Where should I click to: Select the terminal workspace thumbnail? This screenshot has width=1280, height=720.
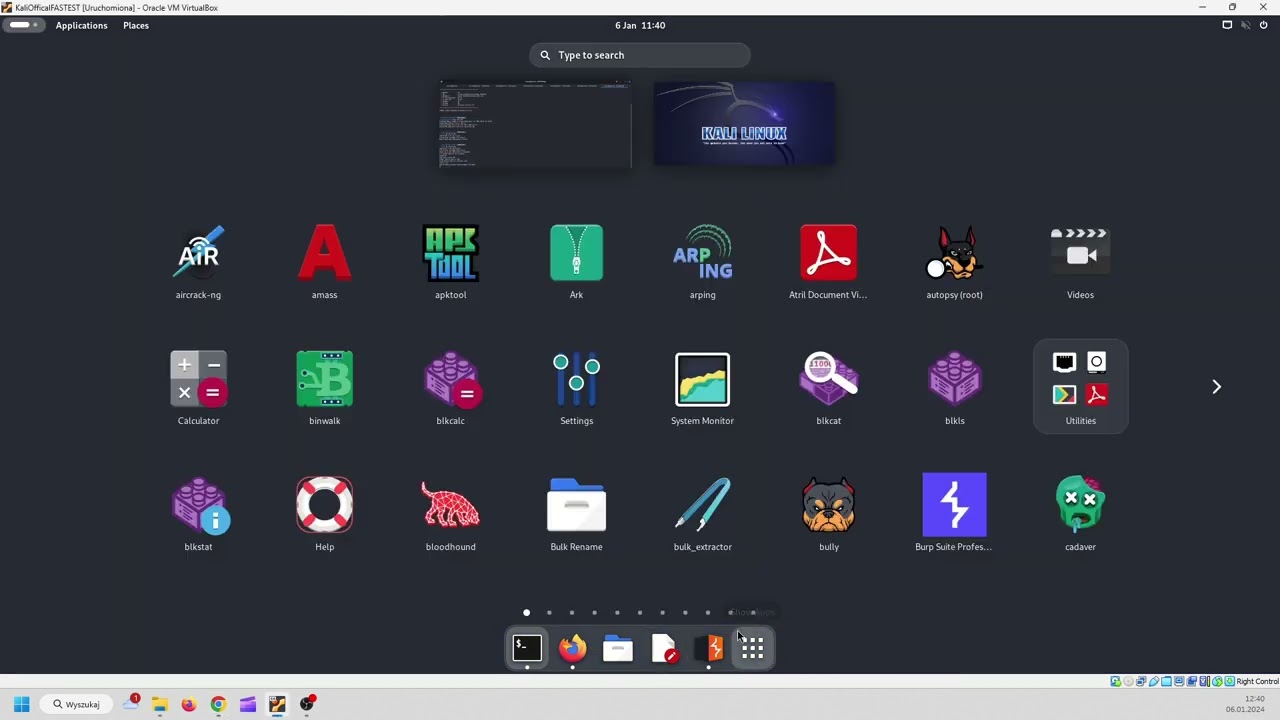pyautogui.click(x=535, y=124)
